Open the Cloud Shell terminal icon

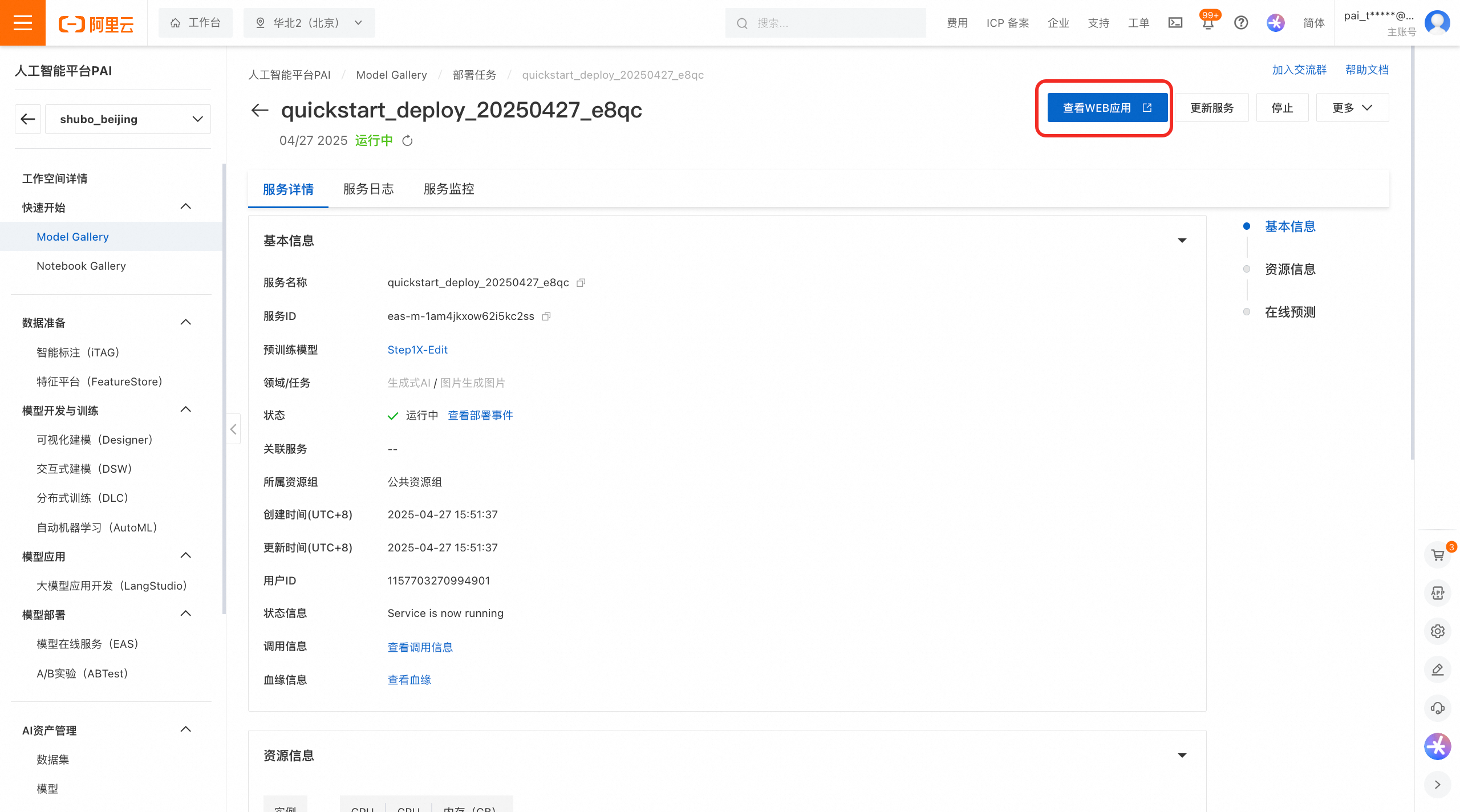[1175, 23]
